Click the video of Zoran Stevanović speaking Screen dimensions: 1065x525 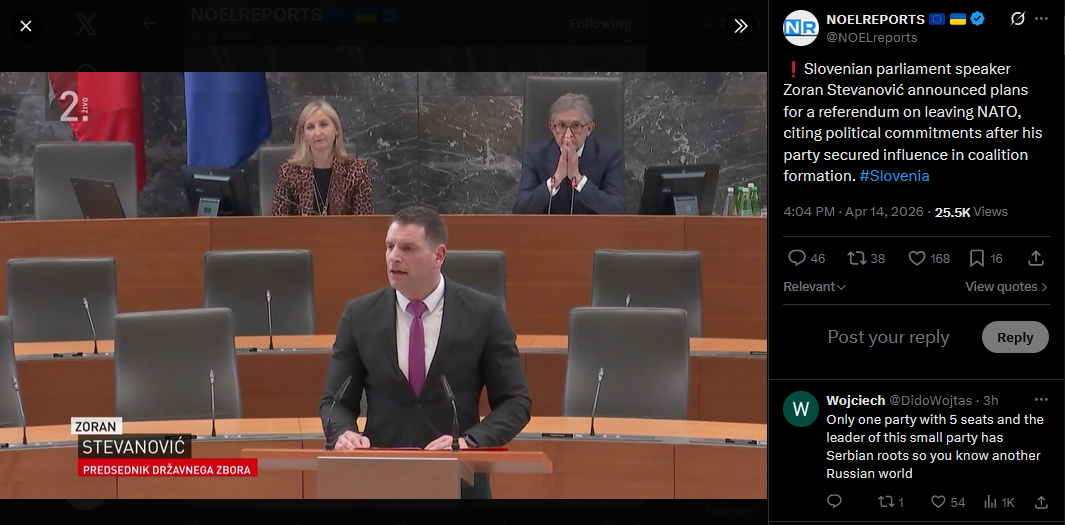[x=383, y=285]
